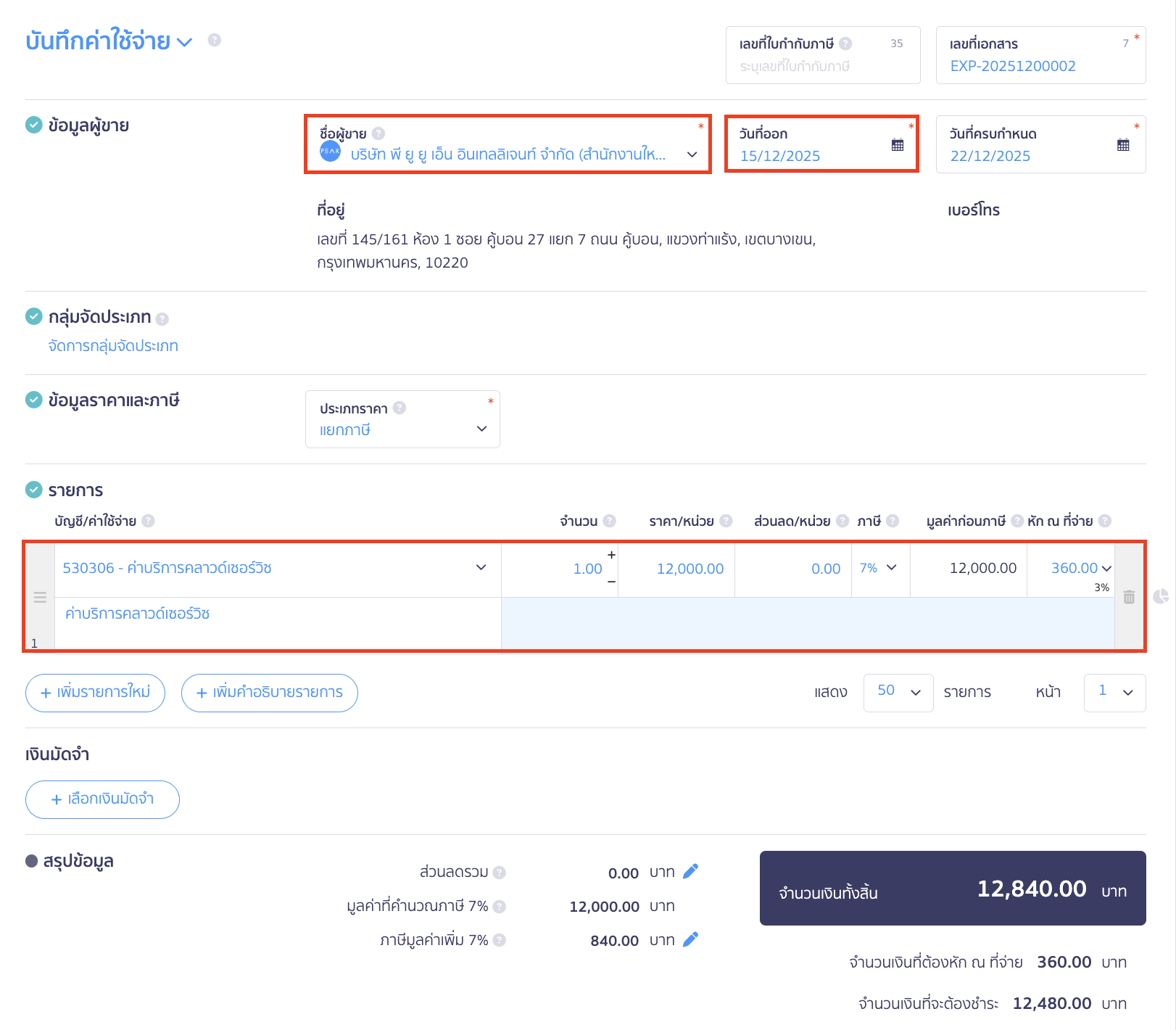Open the 7% tax rate dropdown
This screenshot has width=1176, height=1030.
coord(893,569)
